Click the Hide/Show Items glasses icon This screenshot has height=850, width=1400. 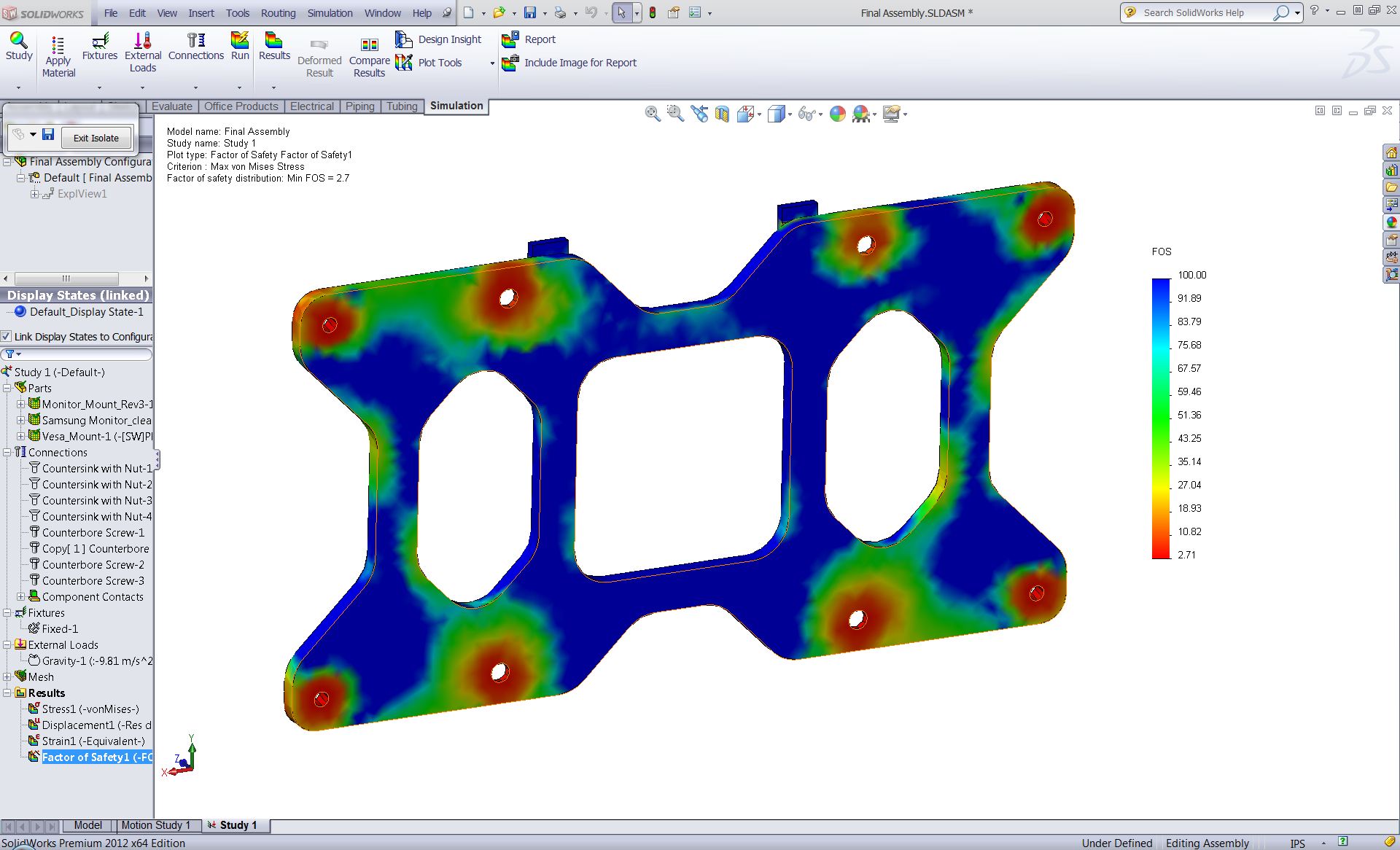806,114
